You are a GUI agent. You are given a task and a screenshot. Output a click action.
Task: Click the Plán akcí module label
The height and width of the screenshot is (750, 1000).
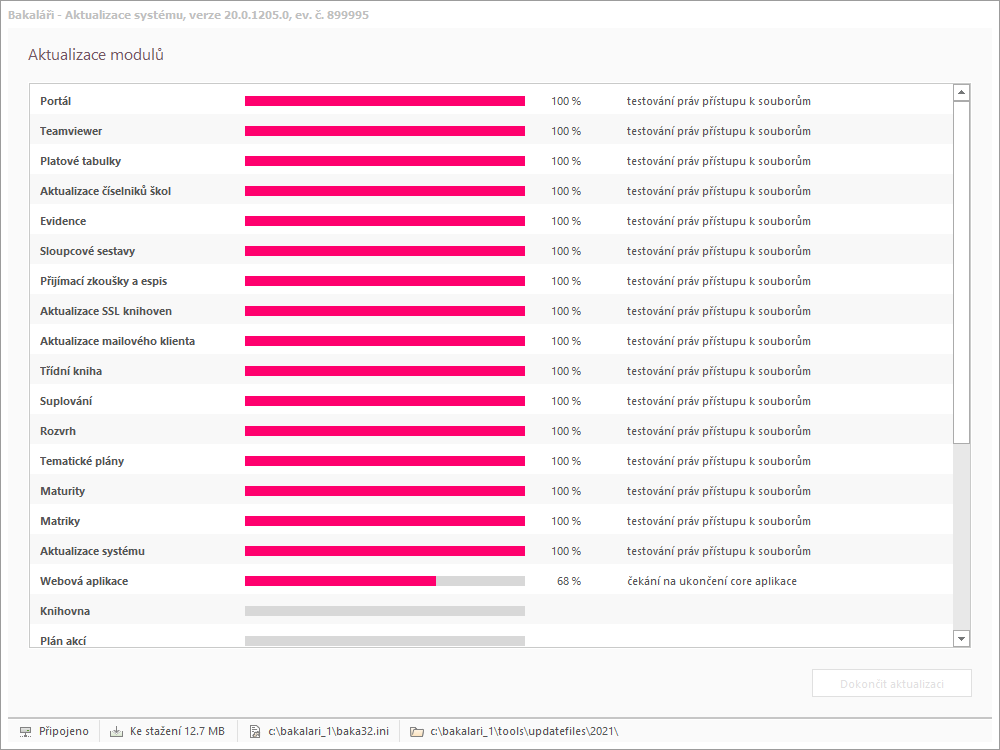point(62,640)
